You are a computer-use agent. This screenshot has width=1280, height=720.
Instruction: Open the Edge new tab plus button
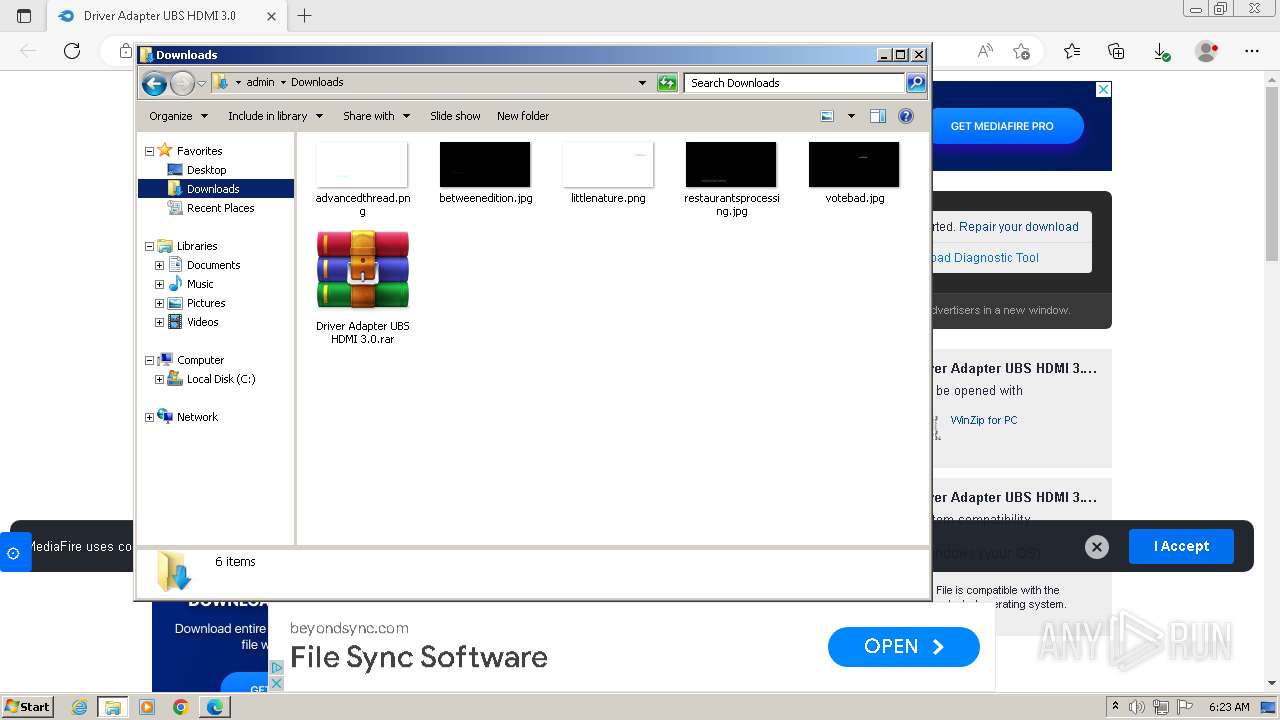pos(305,15)
